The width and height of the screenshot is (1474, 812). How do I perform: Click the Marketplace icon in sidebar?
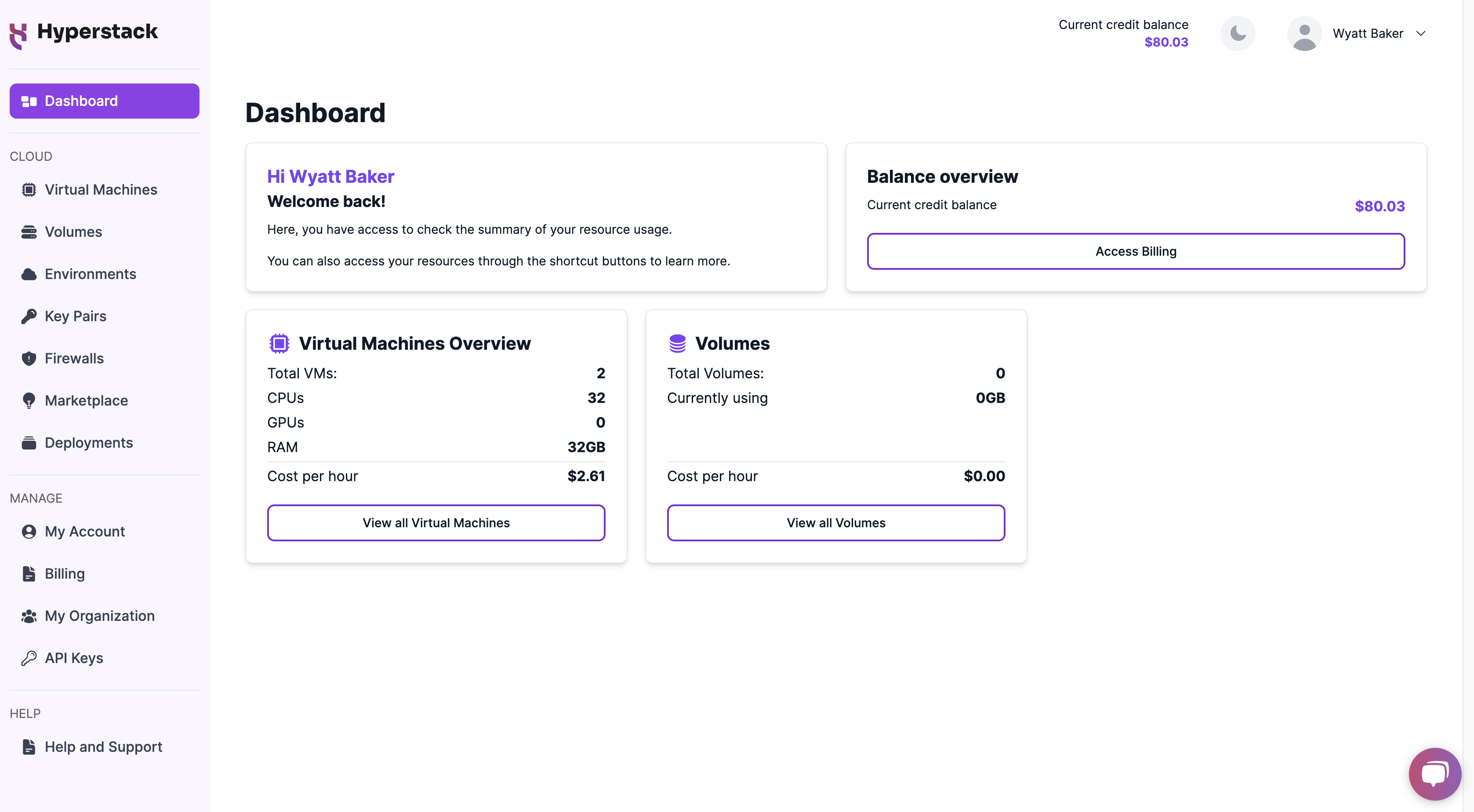28,399
